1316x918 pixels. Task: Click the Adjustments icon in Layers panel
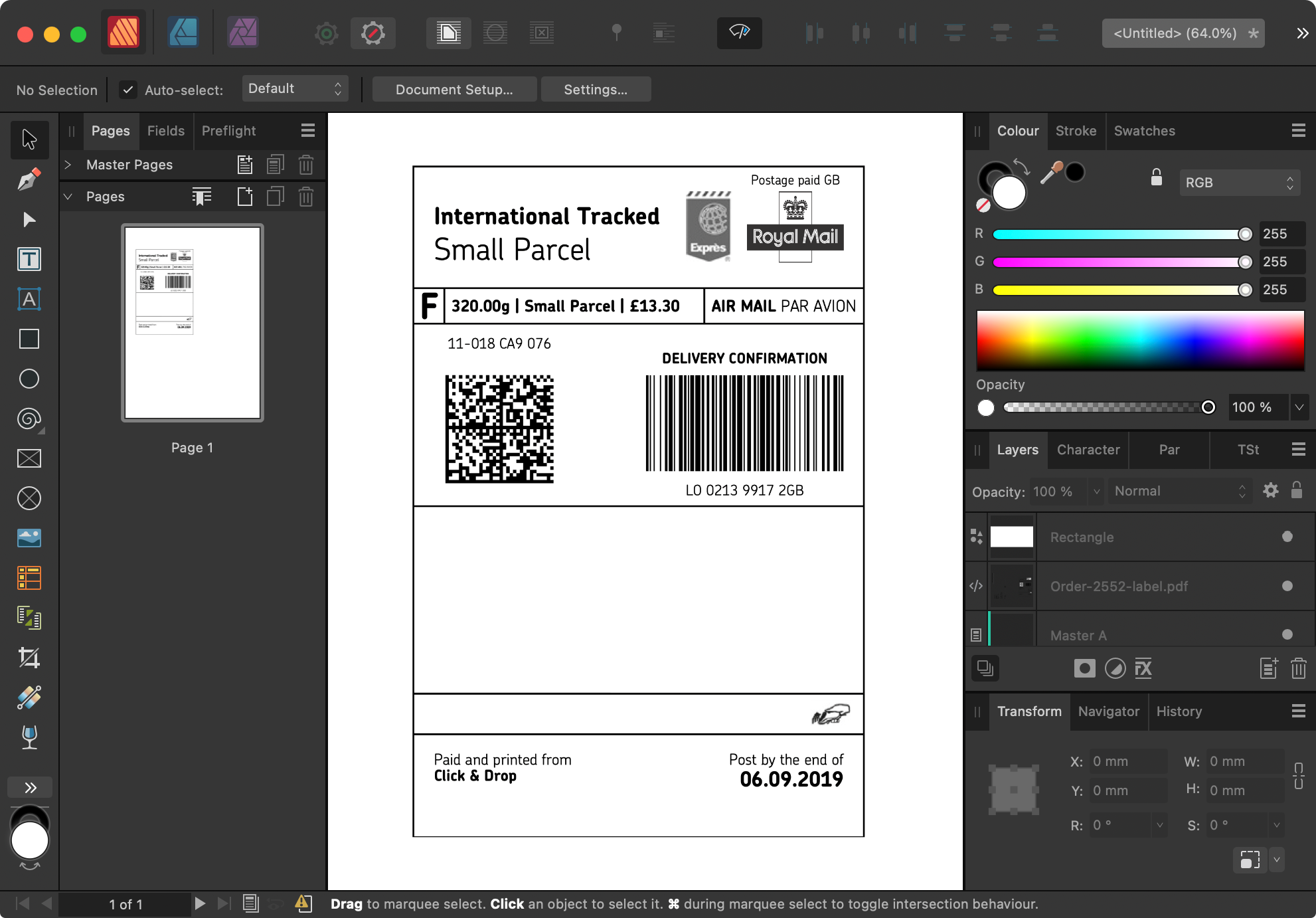point(1115,668)
